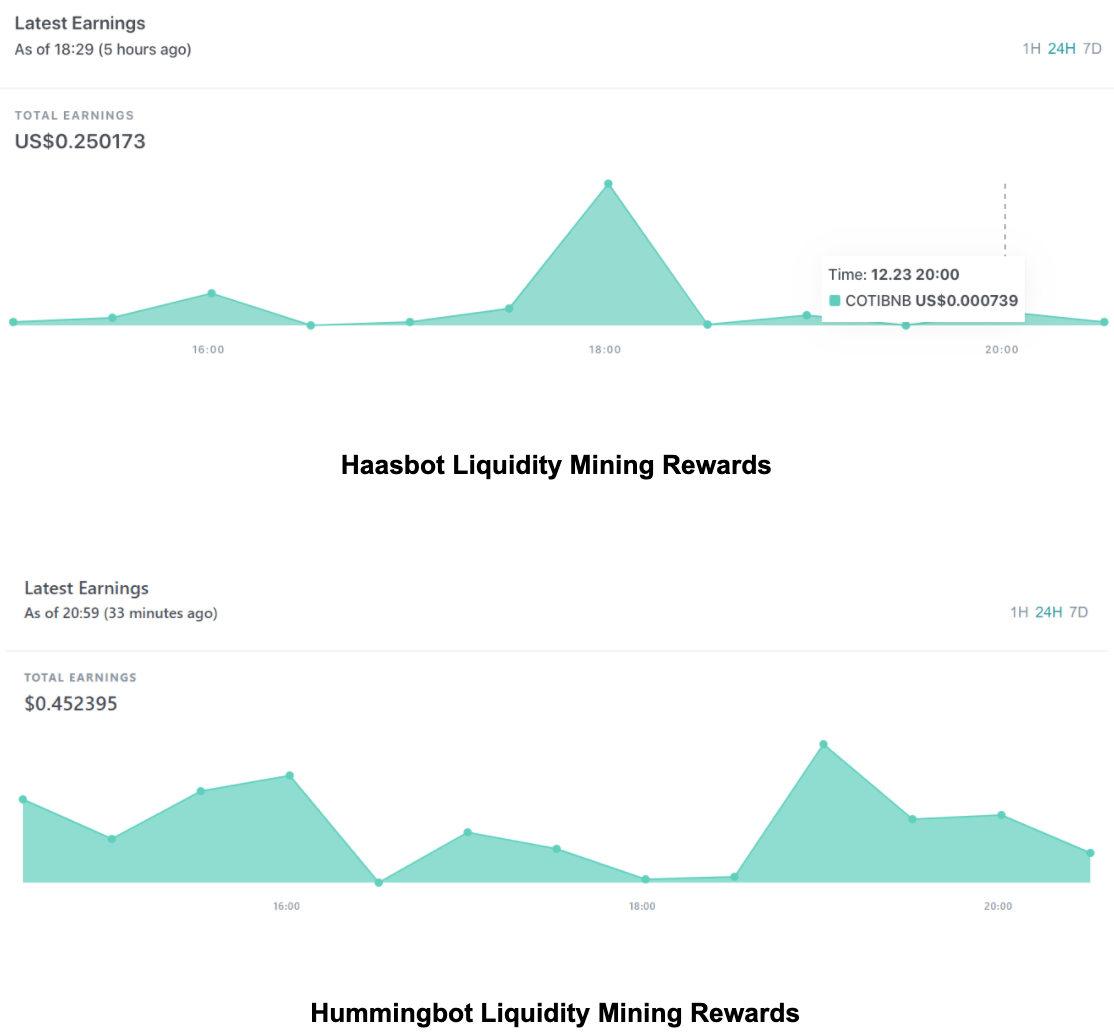This screenshot has width=1114, height=1036.
Task: Click the Haasbot data point at chart's far right
Action: [x=1104, y=323]
